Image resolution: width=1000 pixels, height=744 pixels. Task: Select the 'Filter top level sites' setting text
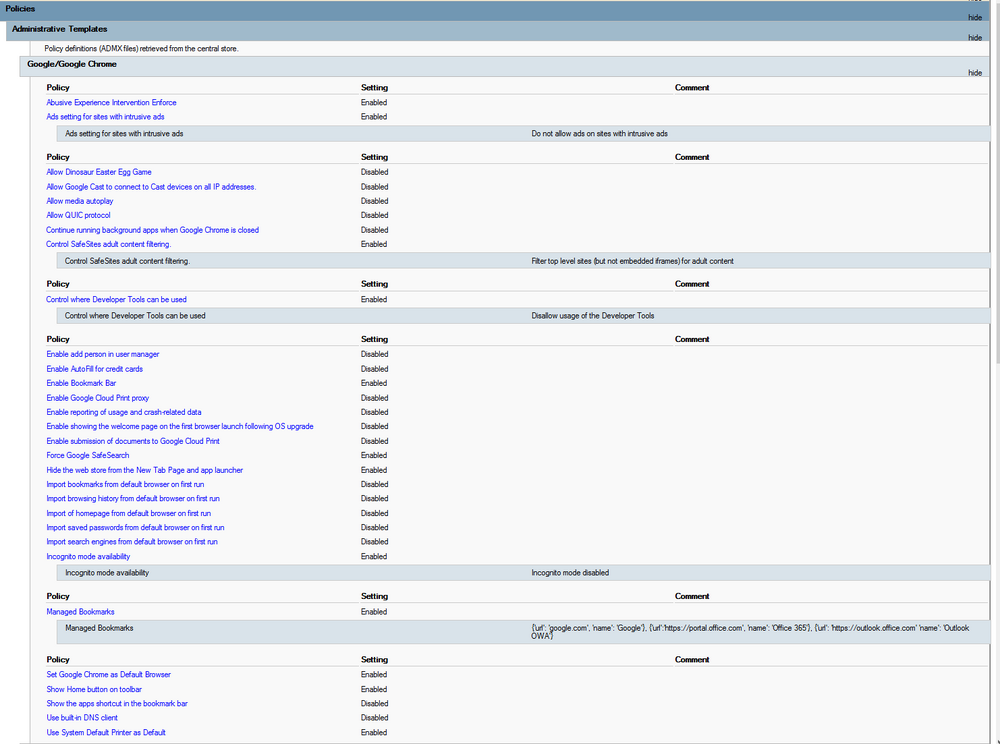pyautogui.click(x=632, y=261)
